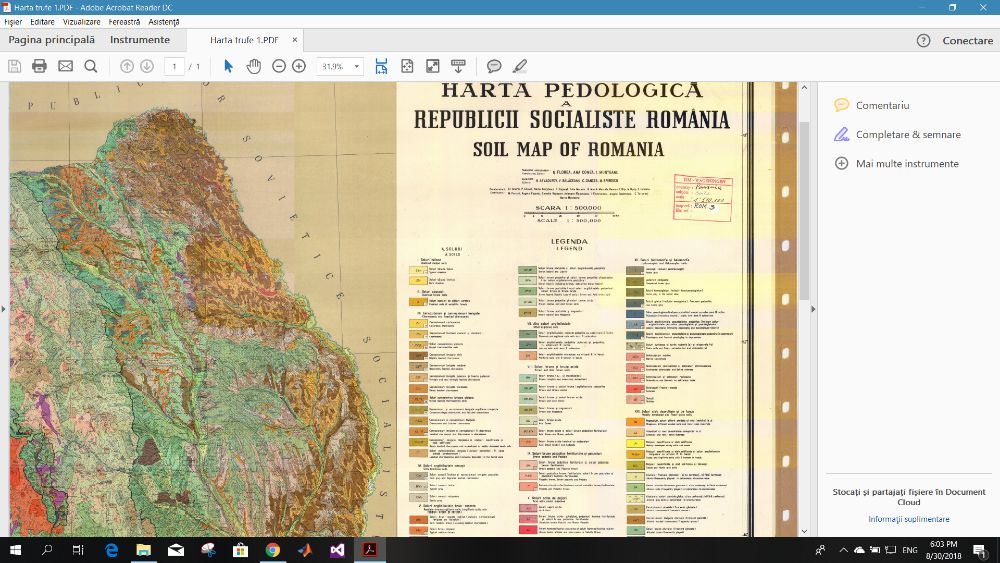Viewport: 1000px width, 563px height.
Task: Open the Windows Start menu
Action: point(15,550)
